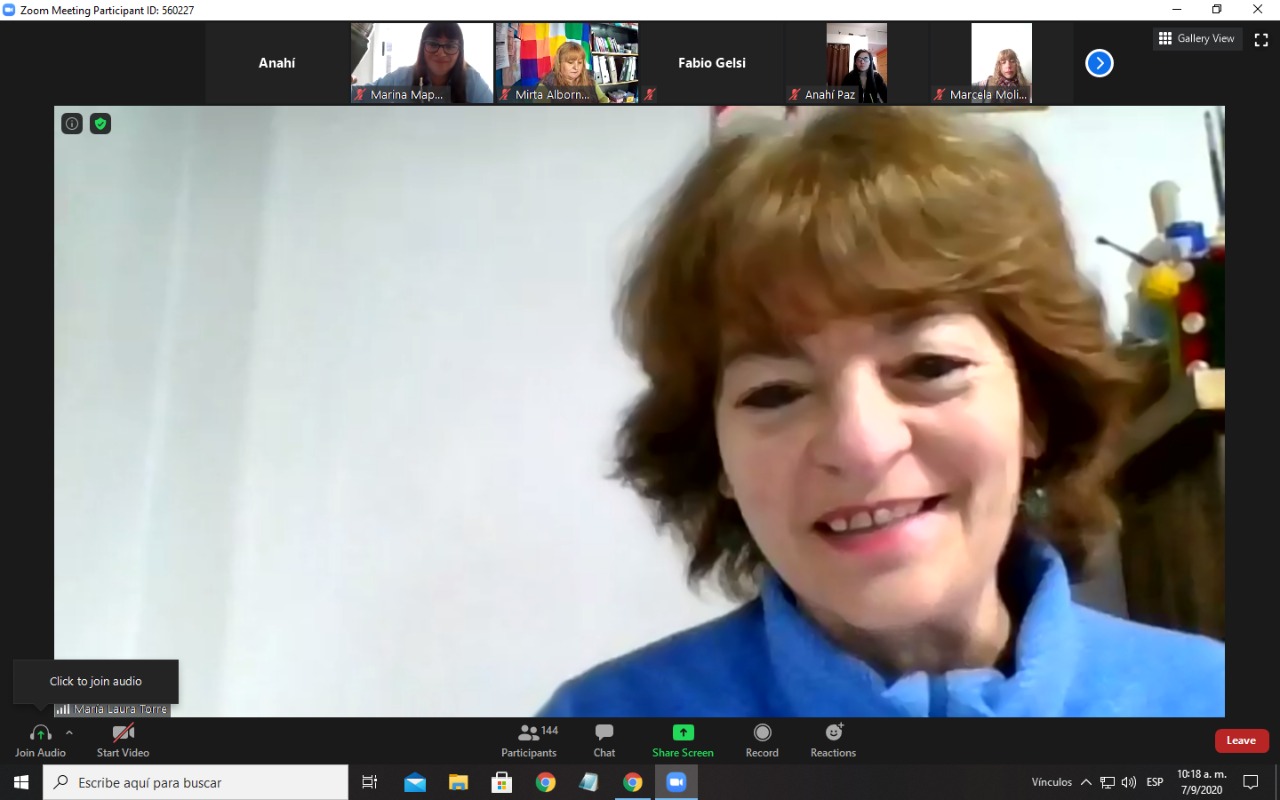Open the Participants panel

pyautogui.click(x=529, y=740)
